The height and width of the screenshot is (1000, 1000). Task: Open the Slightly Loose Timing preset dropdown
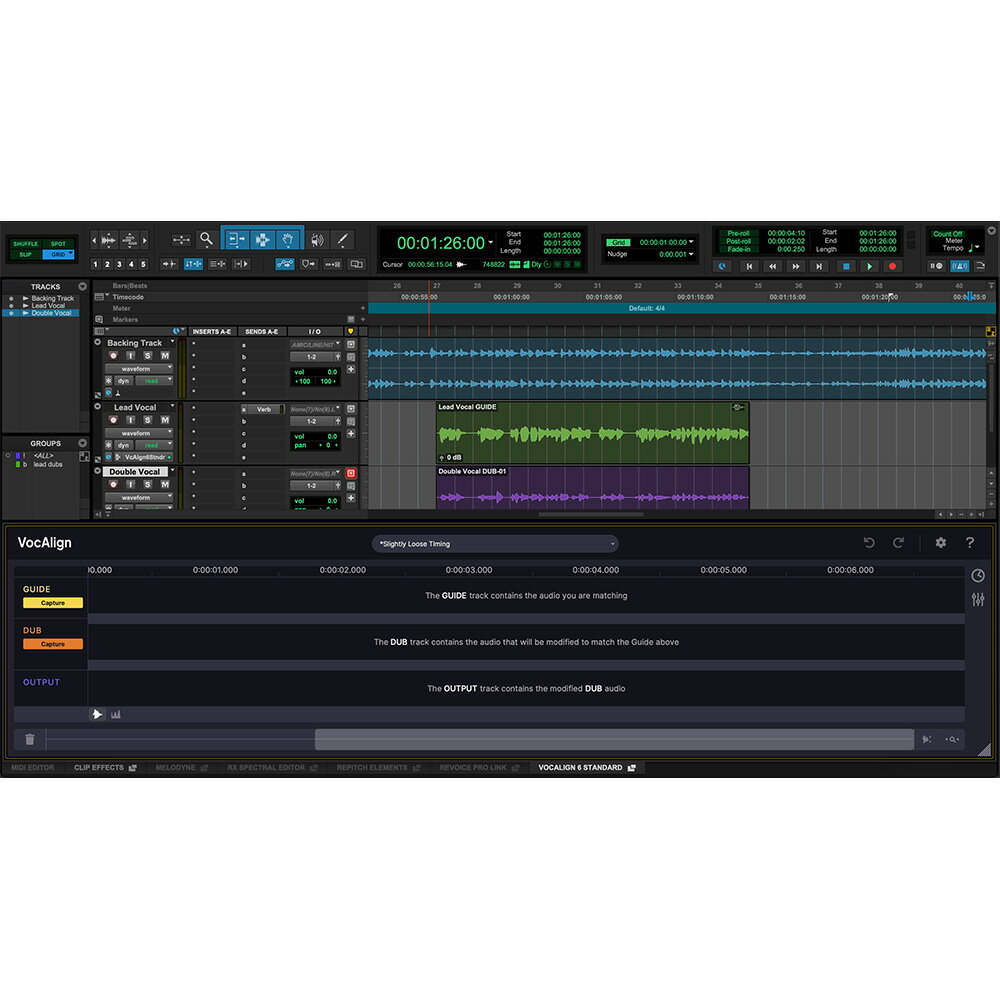pos(495,544)
